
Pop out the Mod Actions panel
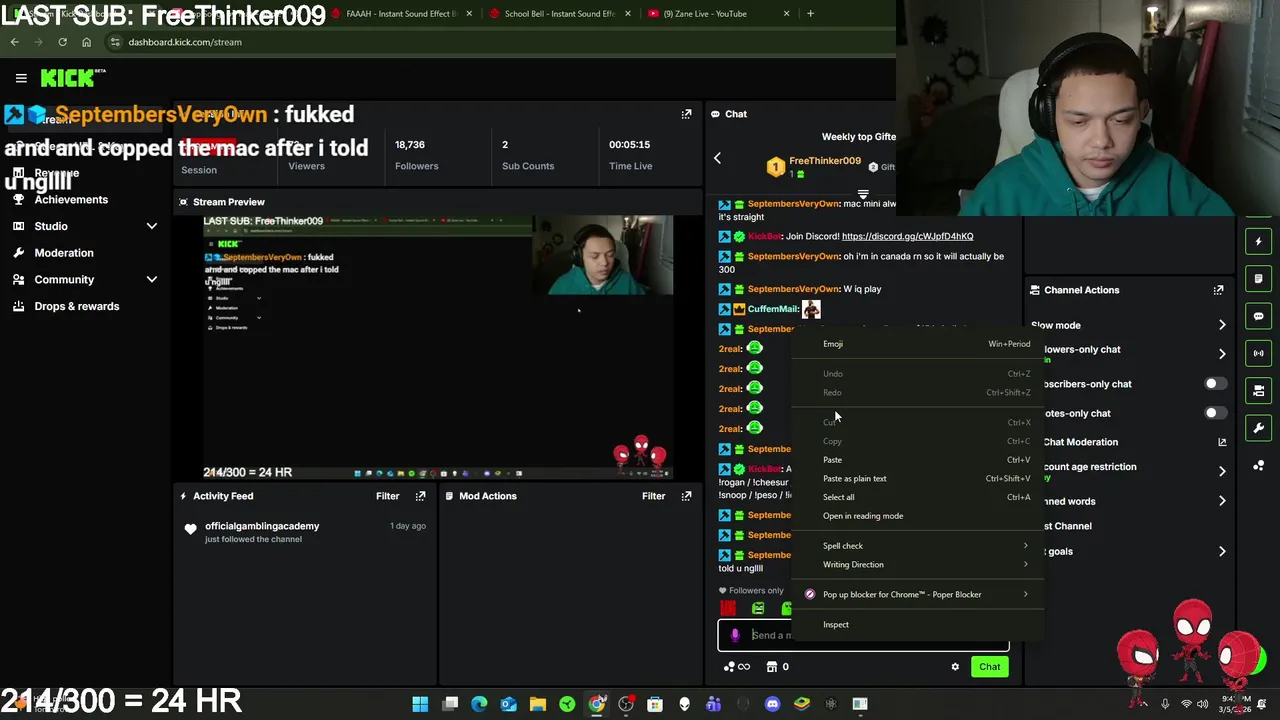click(686, 496)
